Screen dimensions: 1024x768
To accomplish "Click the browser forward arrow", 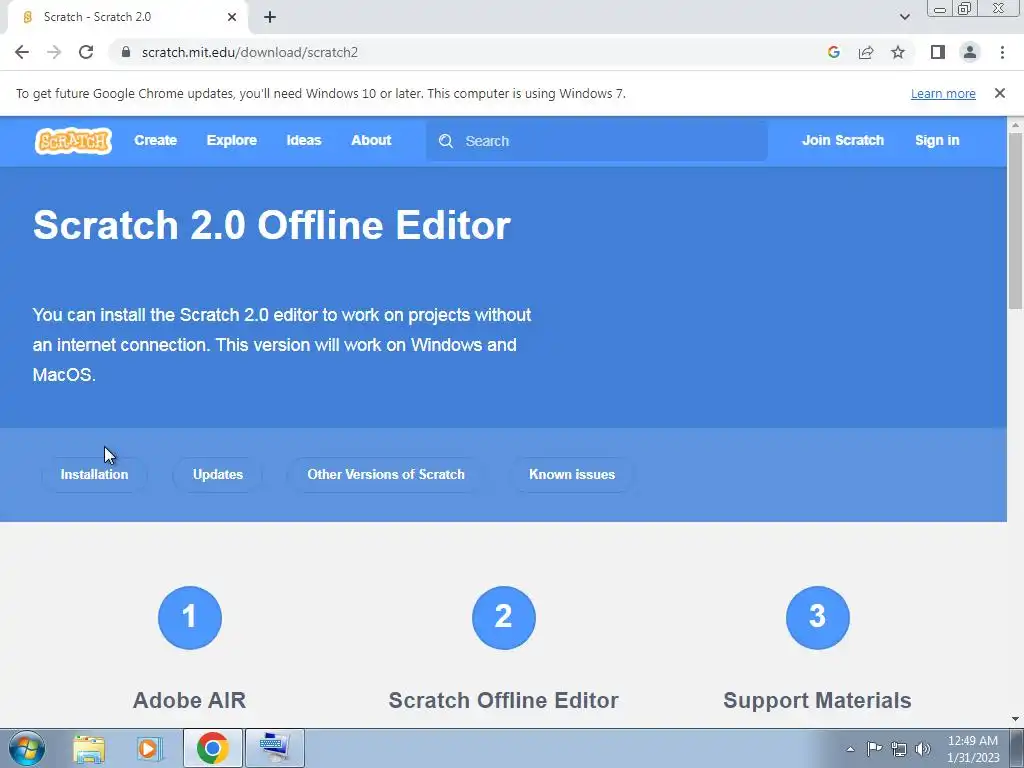I will click(54, 52).
